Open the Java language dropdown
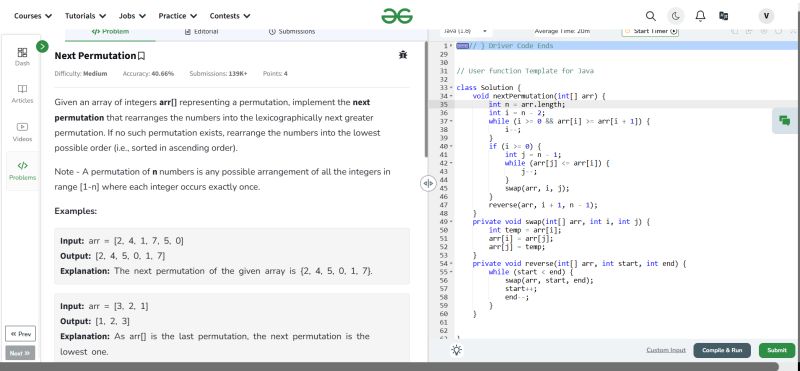Viewport: 800px width, 371px height. coord(465,31)
